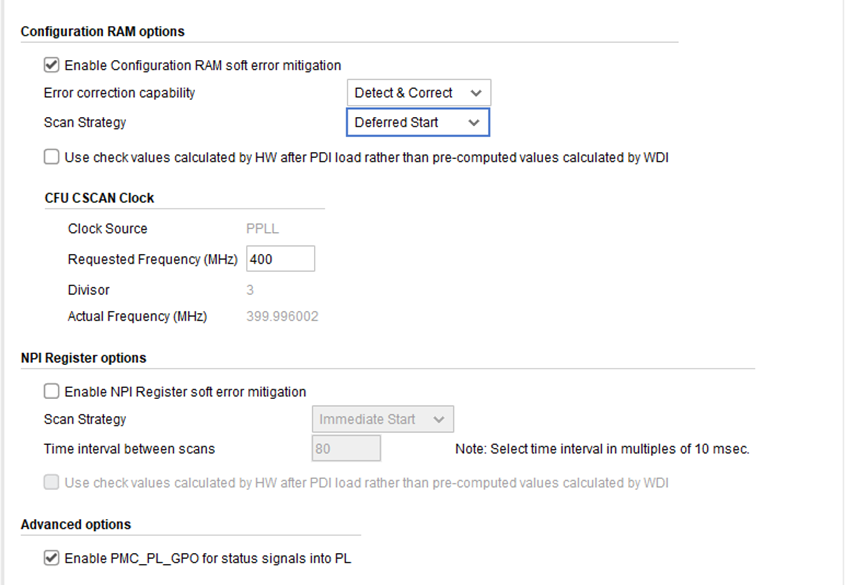Click the NPI Register options section heading

pyautogui.click(x=83, y=358)
